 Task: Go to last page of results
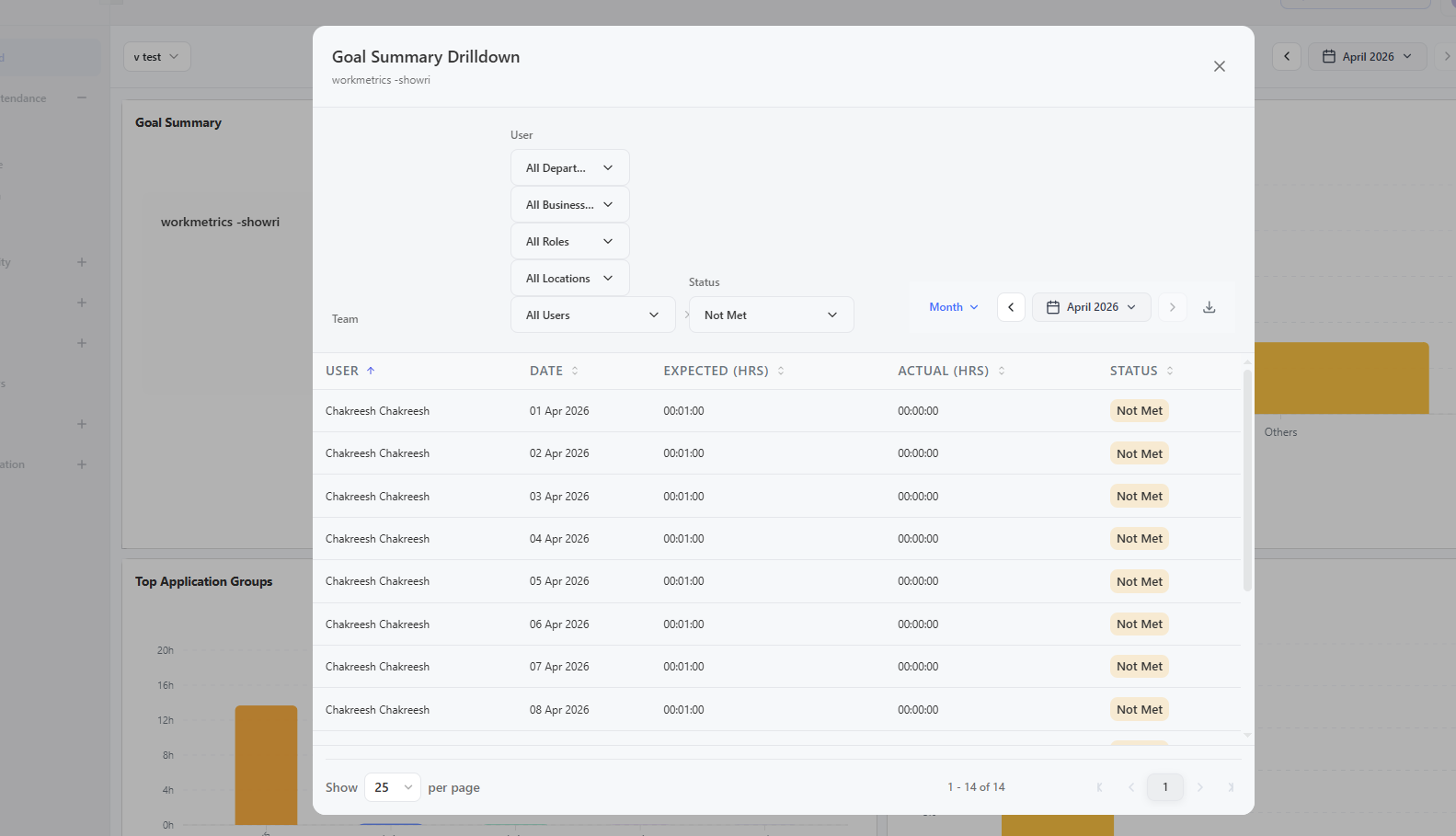pos(1231,787)
